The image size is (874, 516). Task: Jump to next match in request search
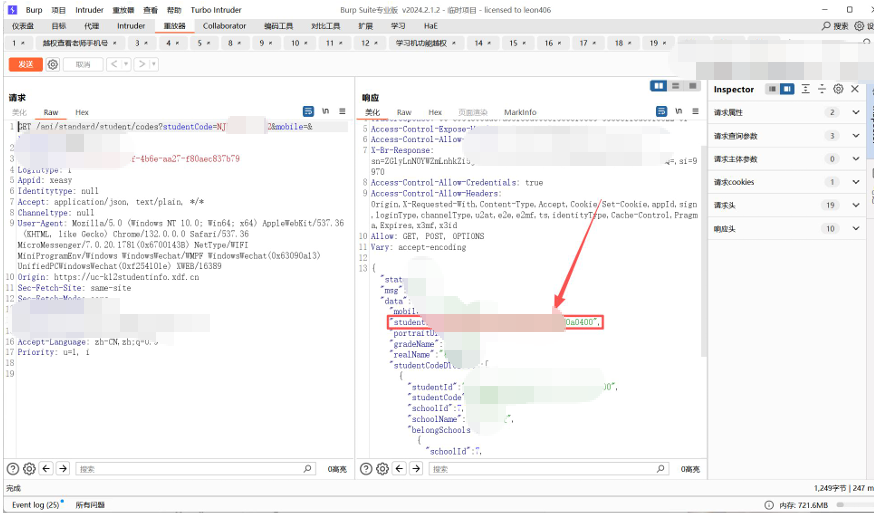point(63,469)
